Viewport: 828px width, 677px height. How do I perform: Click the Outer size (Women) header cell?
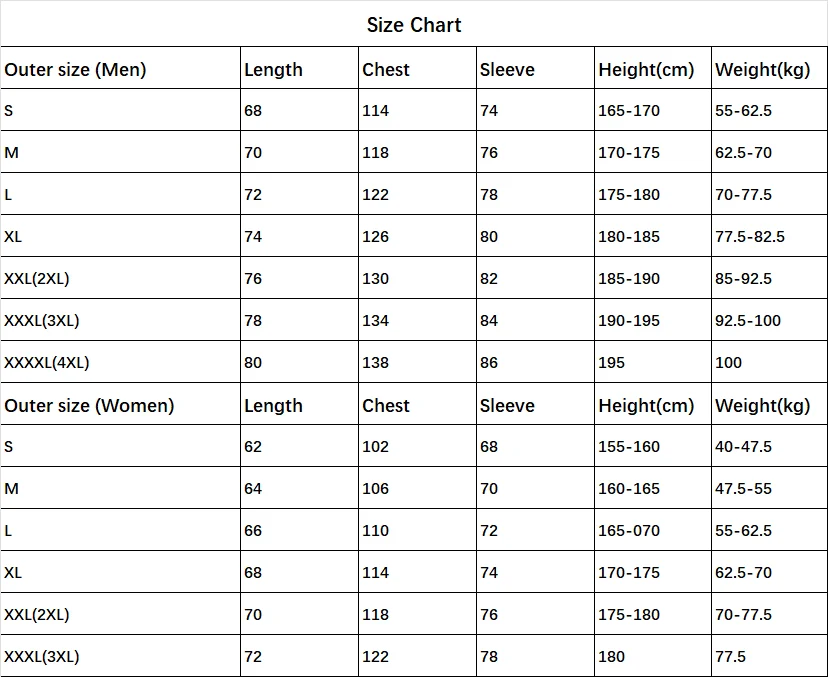(89, 406)
